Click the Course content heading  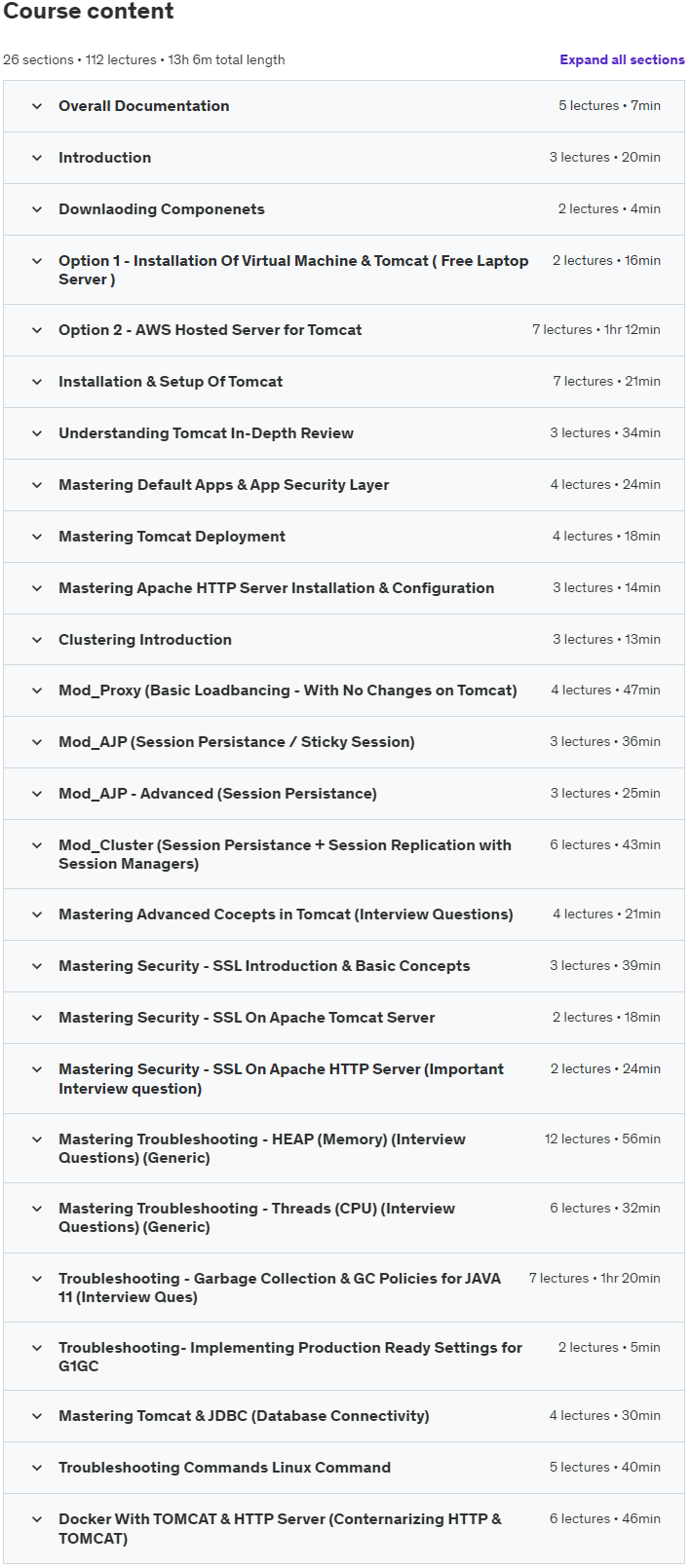[88, 12]
